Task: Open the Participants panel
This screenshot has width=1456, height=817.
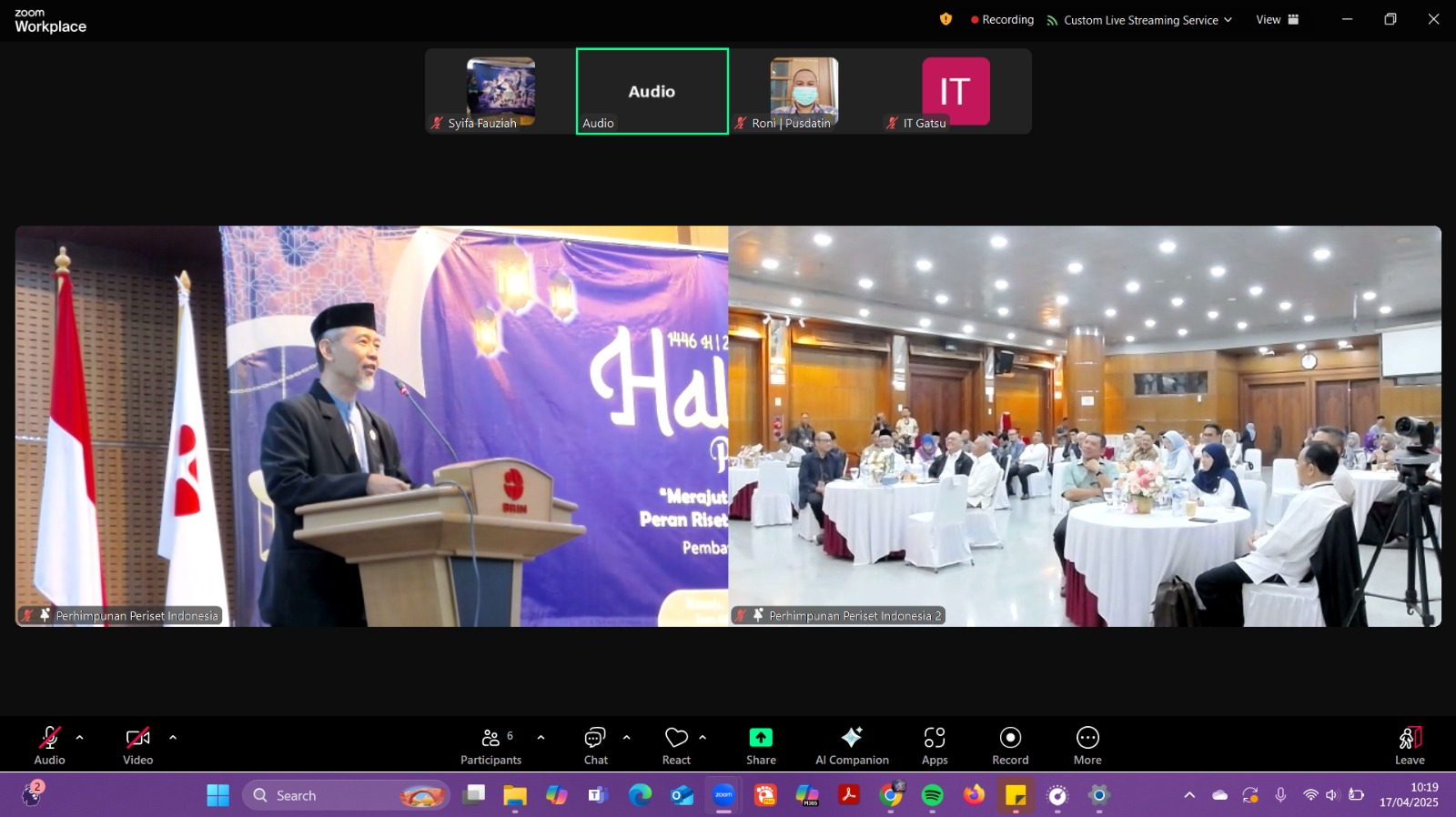Action: [x=490, y=745]
